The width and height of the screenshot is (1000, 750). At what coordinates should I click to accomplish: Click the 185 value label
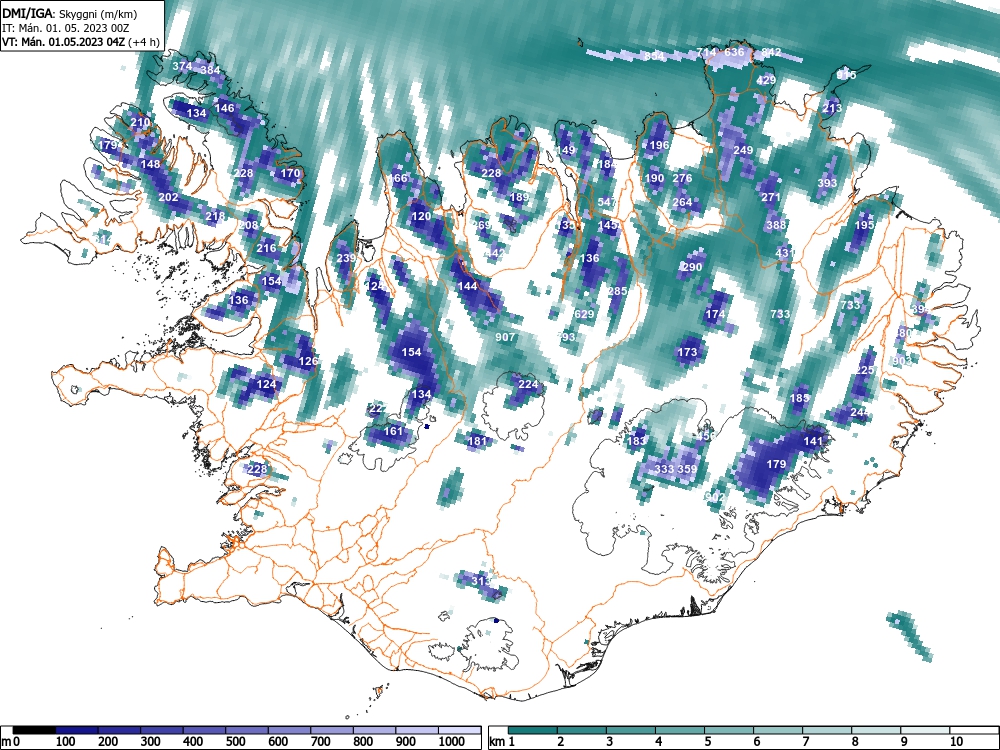799,398
